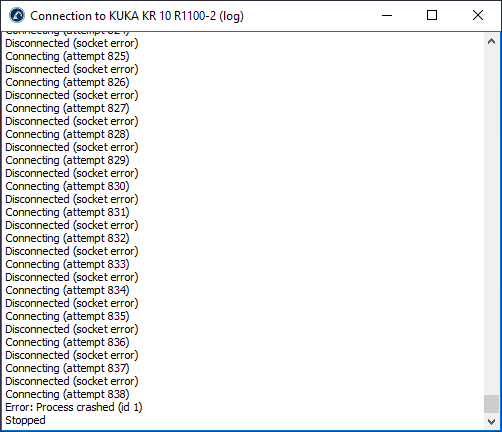Viewport: 502px width, 432px height.
Task: Click the 'Stopped' log line
Action: 25,420
